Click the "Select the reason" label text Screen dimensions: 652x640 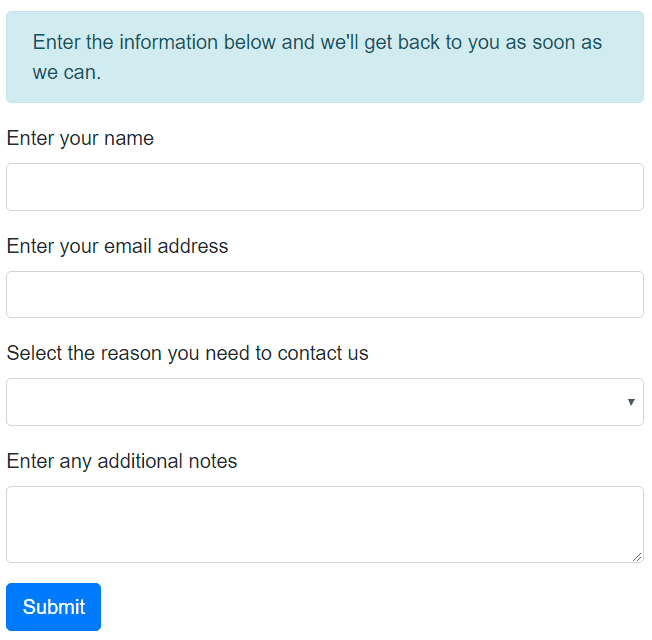point(187,353)
